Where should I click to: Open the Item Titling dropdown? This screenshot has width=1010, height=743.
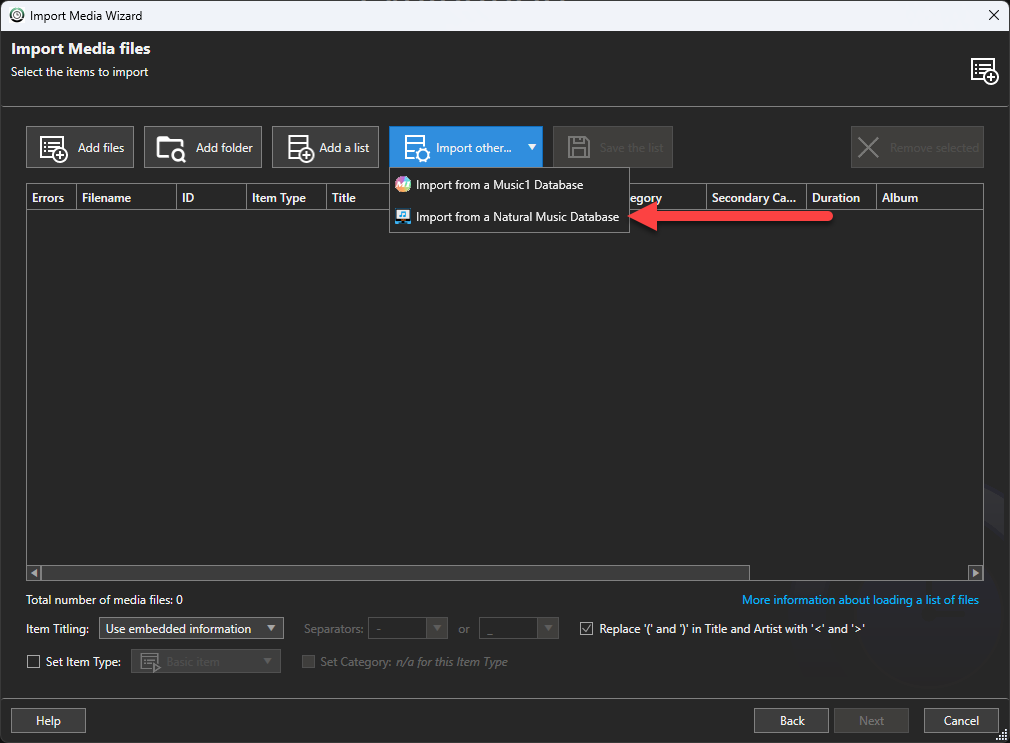point(191,628)
